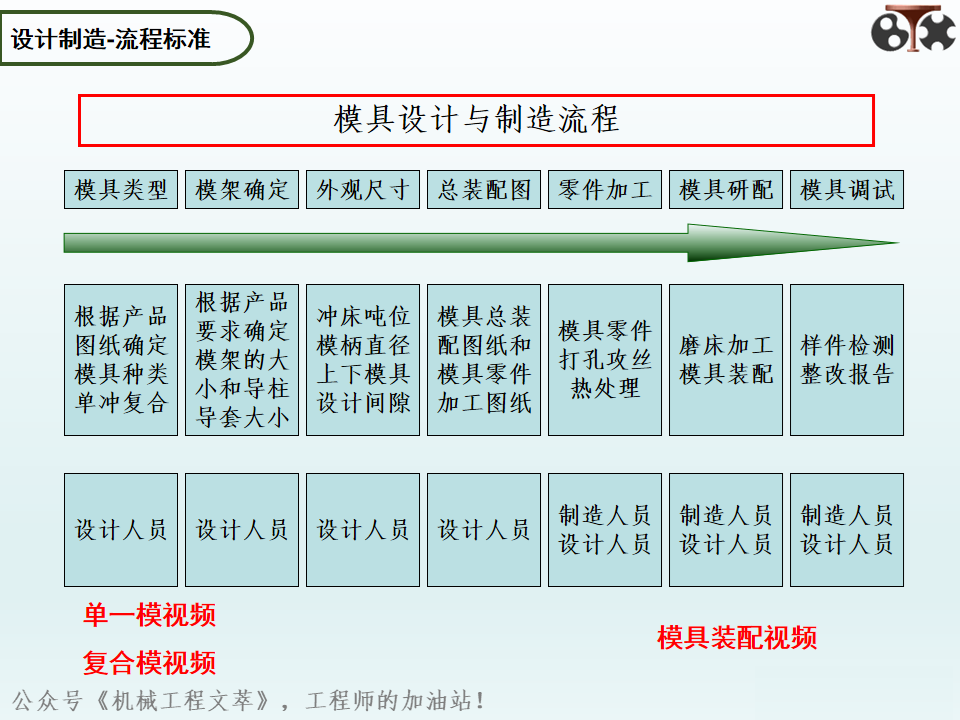Open the 模具装配视频 red link
The height and width of the screenshot is (720, 960).
tap(737, 637)
